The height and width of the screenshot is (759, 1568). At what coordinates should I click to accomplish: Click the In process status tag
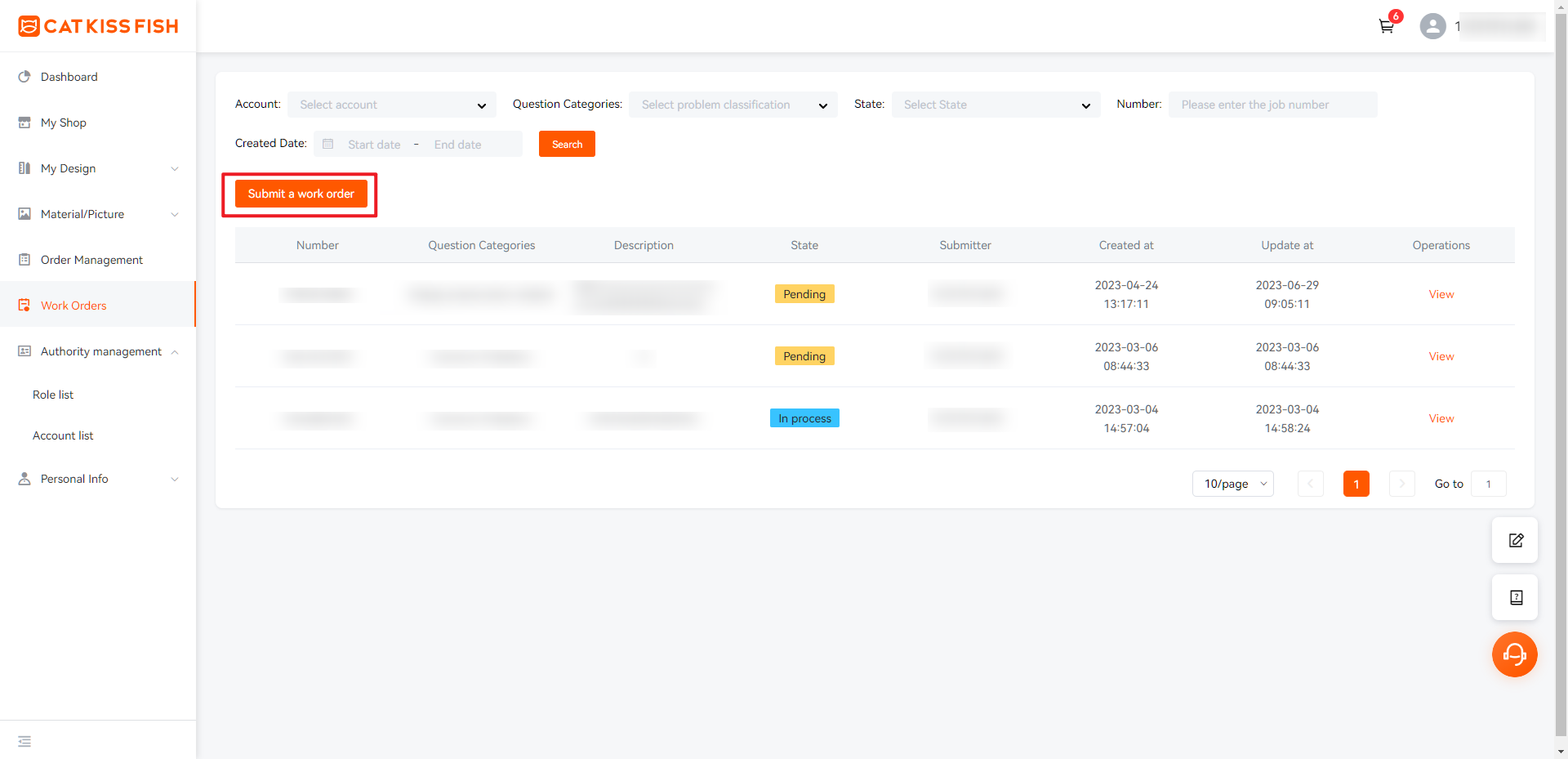click(x=804, y=418)
